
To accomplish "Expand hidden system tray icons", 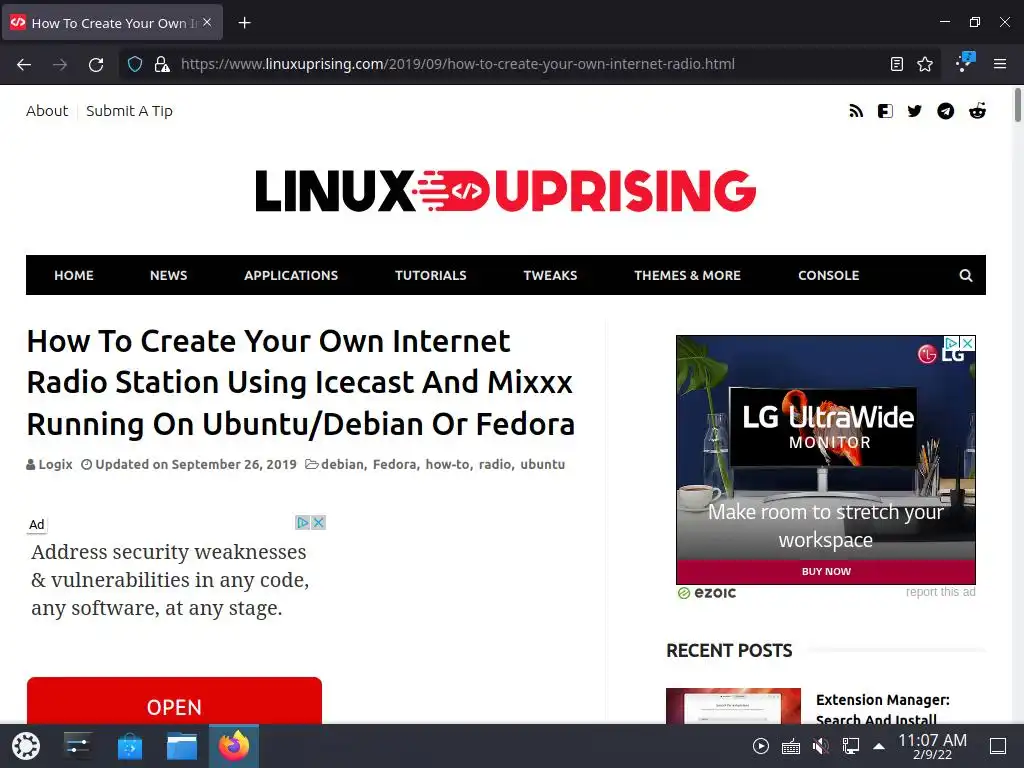I will pyautogui.click(x=879, y=746).
